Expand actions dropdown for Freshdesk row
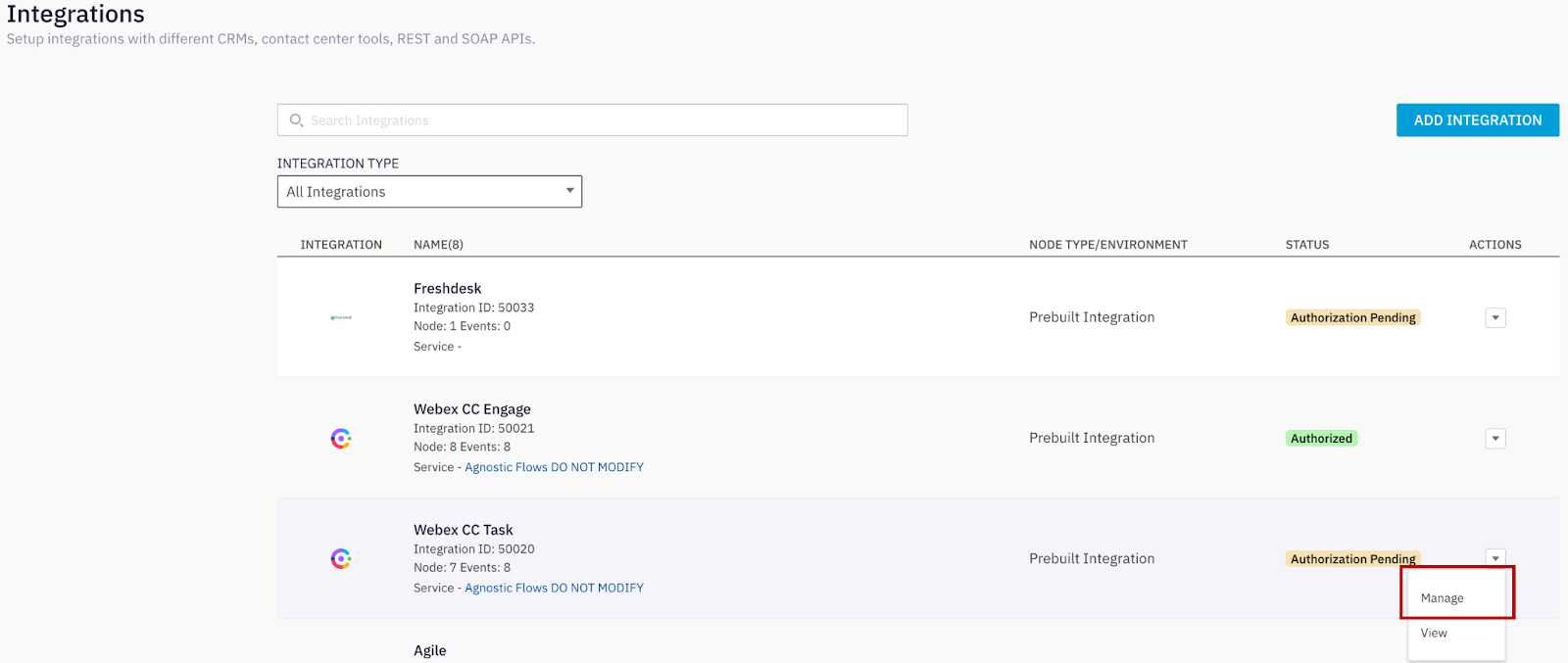Viewport: 1568px width, 663px height. pyautogui.click(x=1495, y=317)
